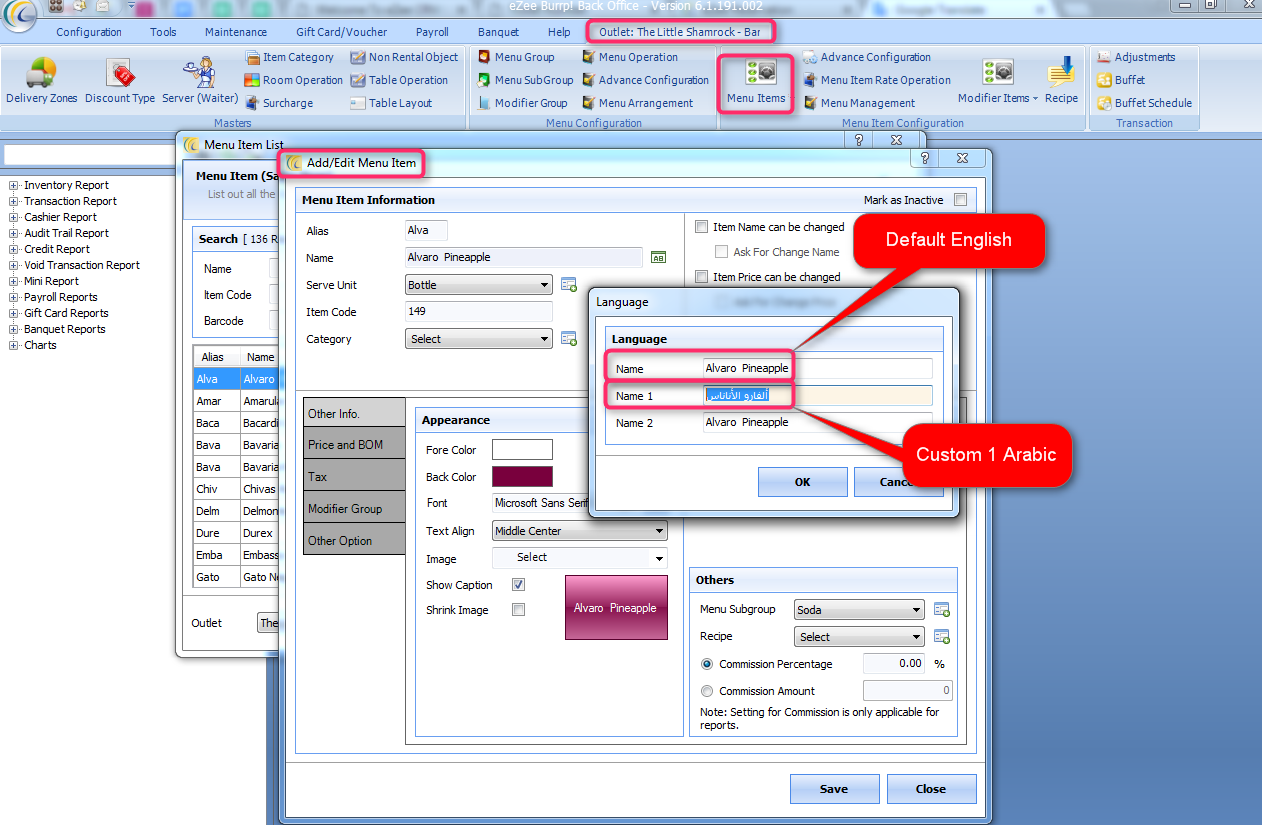Enable Item Price can be changed
The width and height of the screenshot is (1262, 825).
tap(702, 277)
